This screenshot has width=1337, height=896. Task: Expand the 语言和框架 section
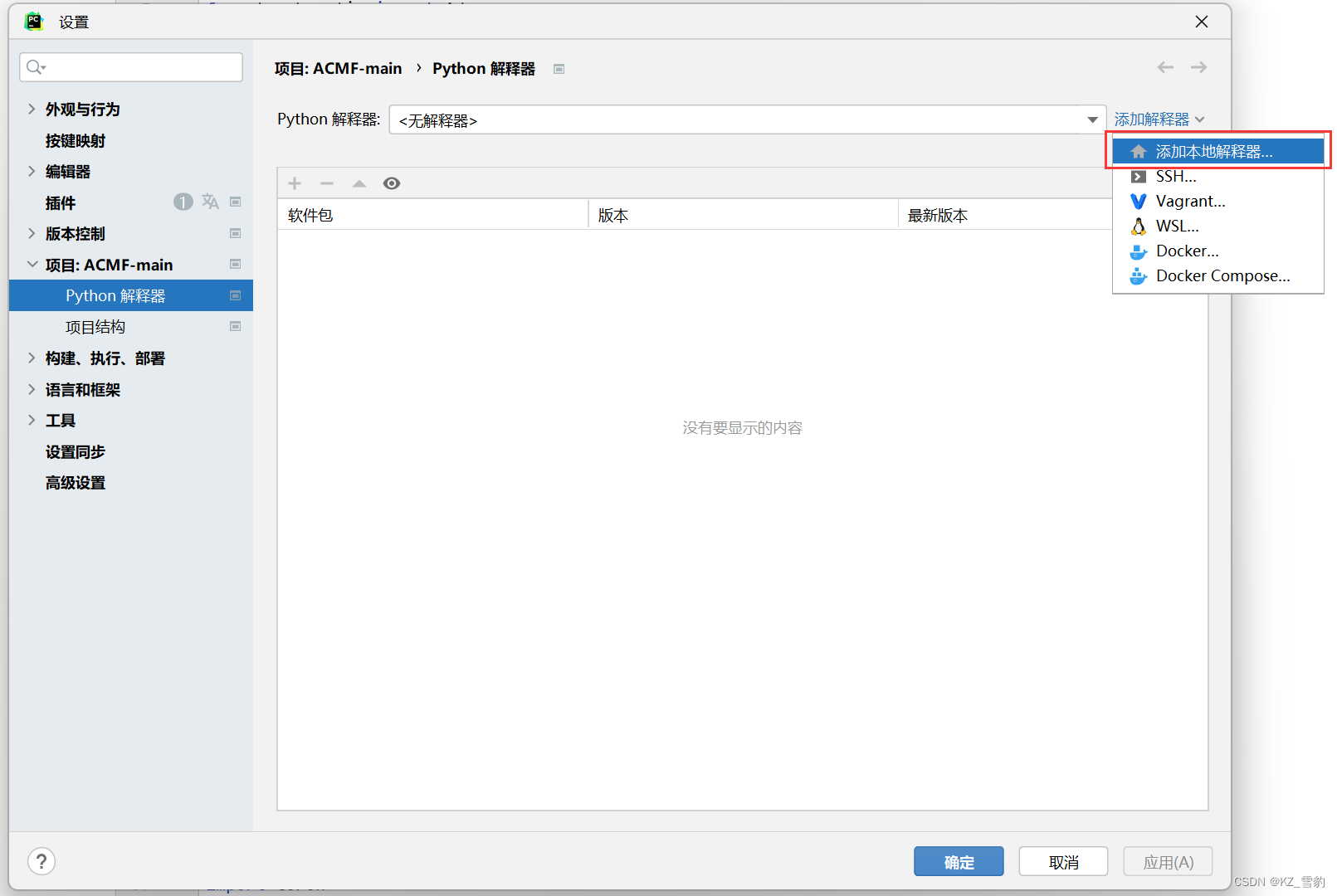pyautogui.click(x=32, y=389)
